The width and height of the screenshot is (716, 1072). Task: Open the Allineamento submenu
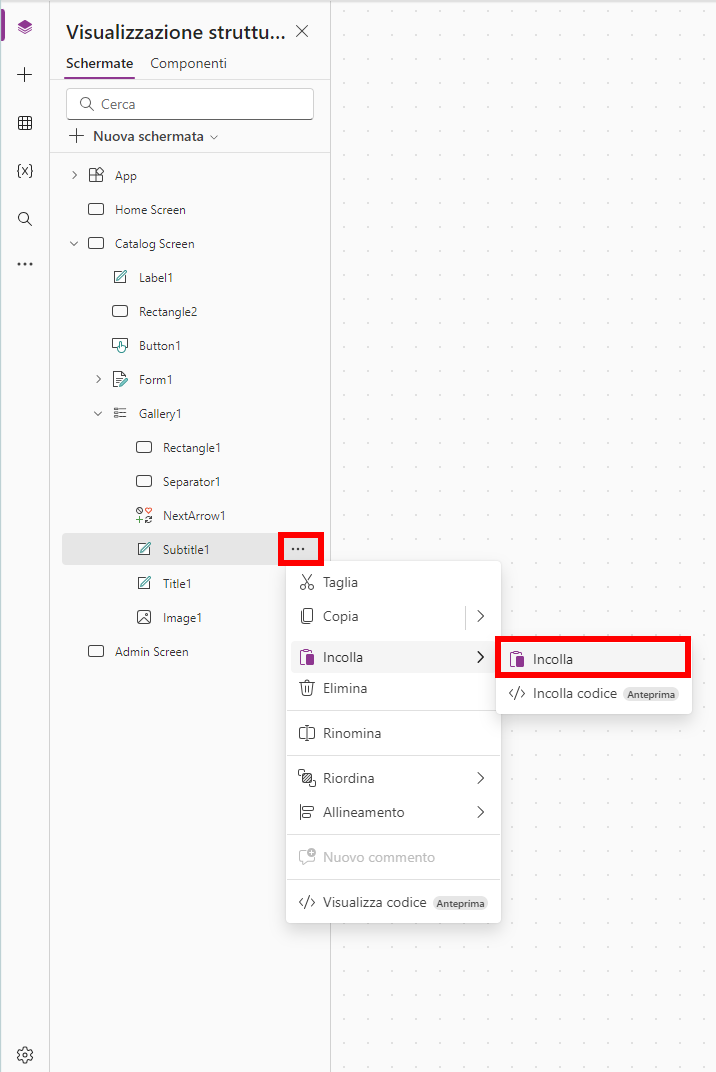click(393, 812)
